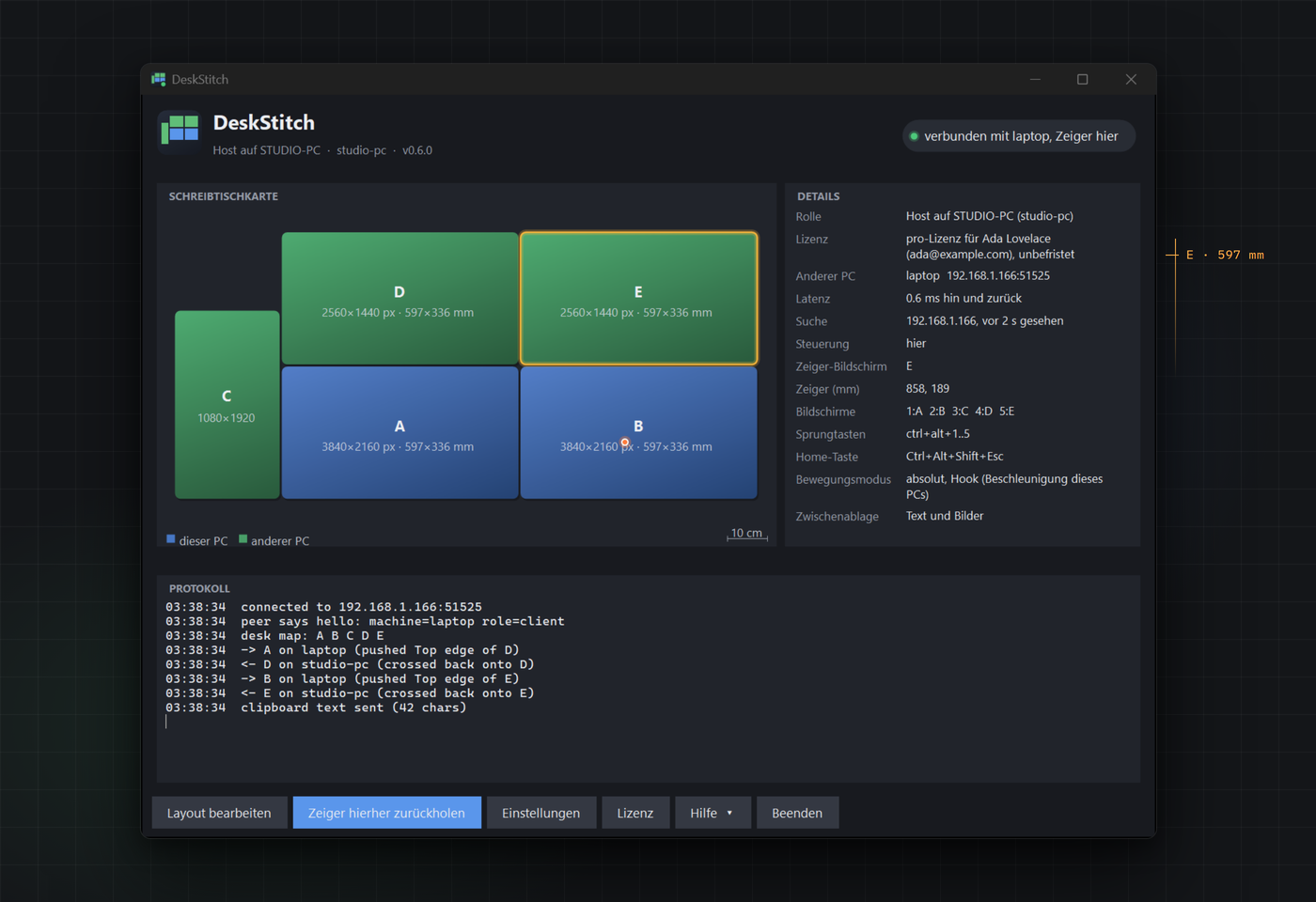This screenshot has width=1316, height=902.
Task: Minimize the DeskStitch window
Action: coord(1035,79)
